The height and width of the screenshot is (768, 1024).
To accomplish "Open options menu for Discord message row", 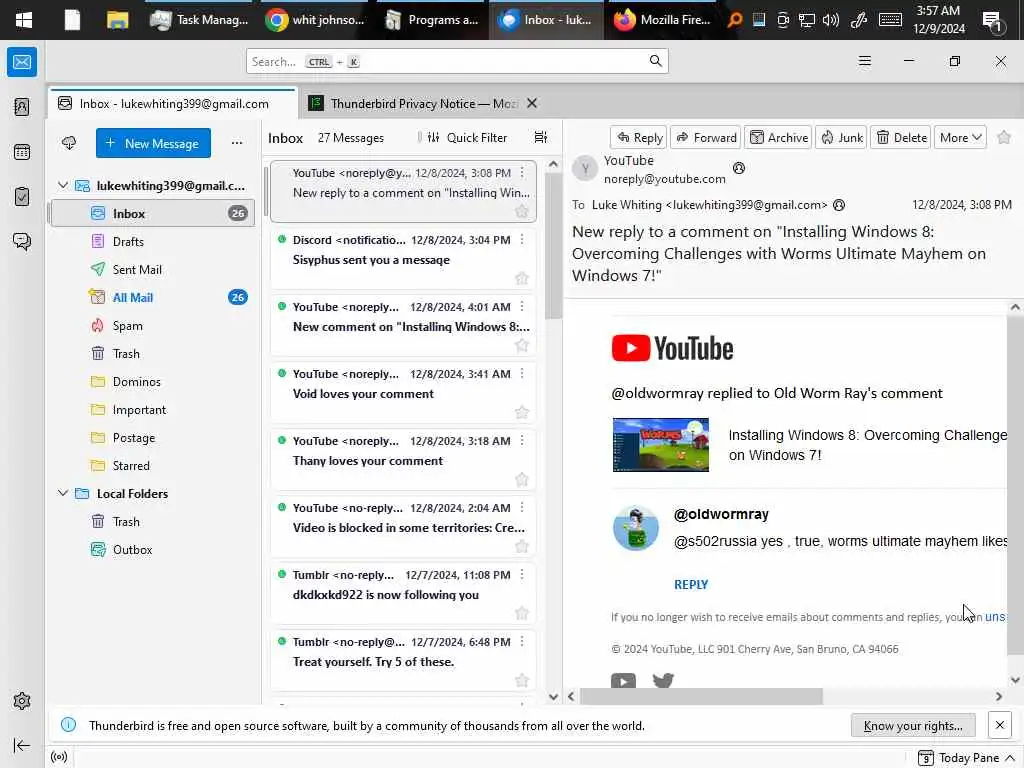I will tap(522, 240).
